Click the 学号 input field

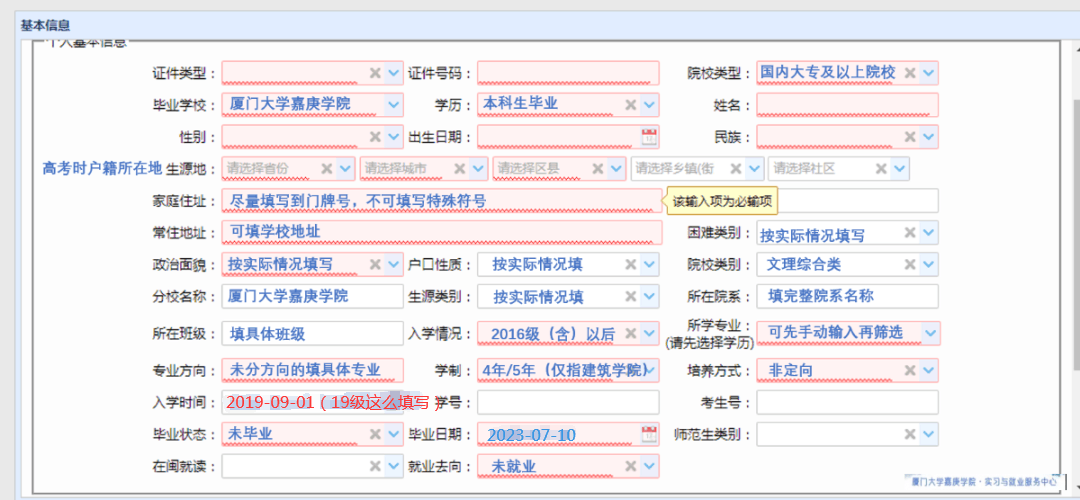click(x=568, y=402)
